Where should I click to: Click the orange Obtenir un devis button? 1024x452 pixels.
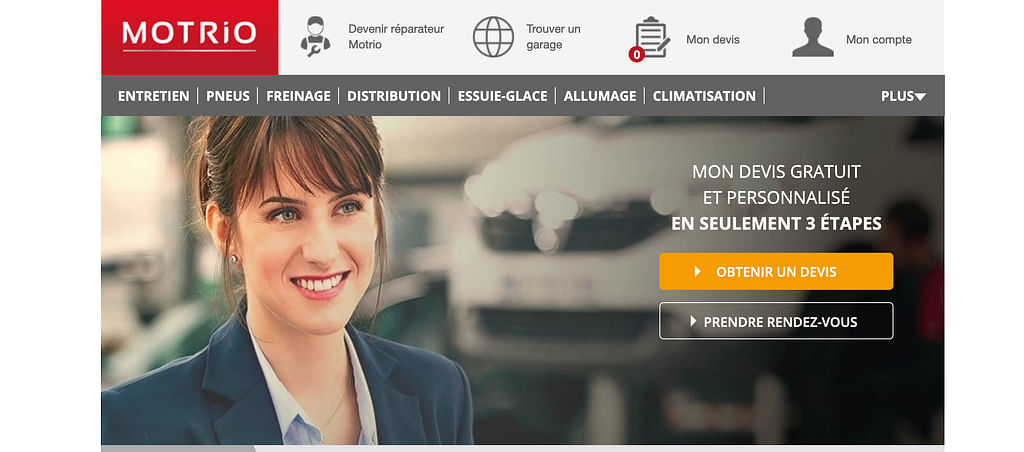tap(776, 271)
